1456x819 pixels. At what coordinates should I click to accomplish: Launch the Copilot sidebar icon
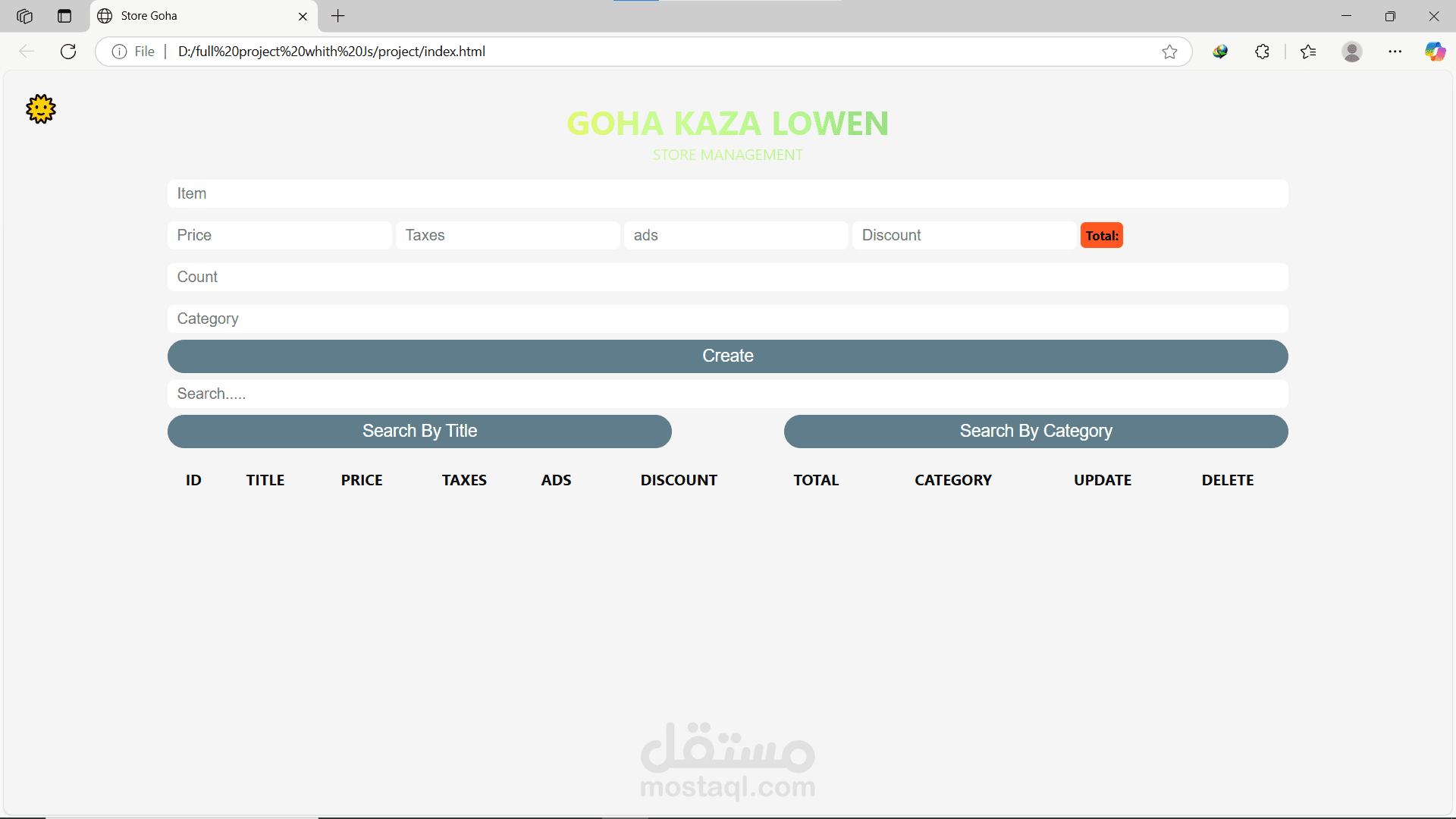click(1435, 52)
